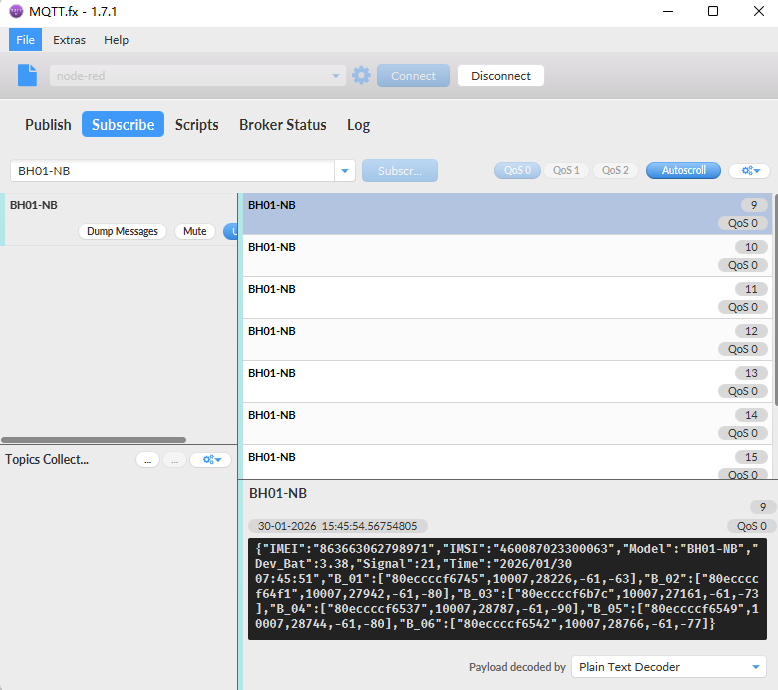Screen dimensions: 778x690
Task: Click second greyed Topics Collector ellipsis button
Action: [x=175, y=460]
